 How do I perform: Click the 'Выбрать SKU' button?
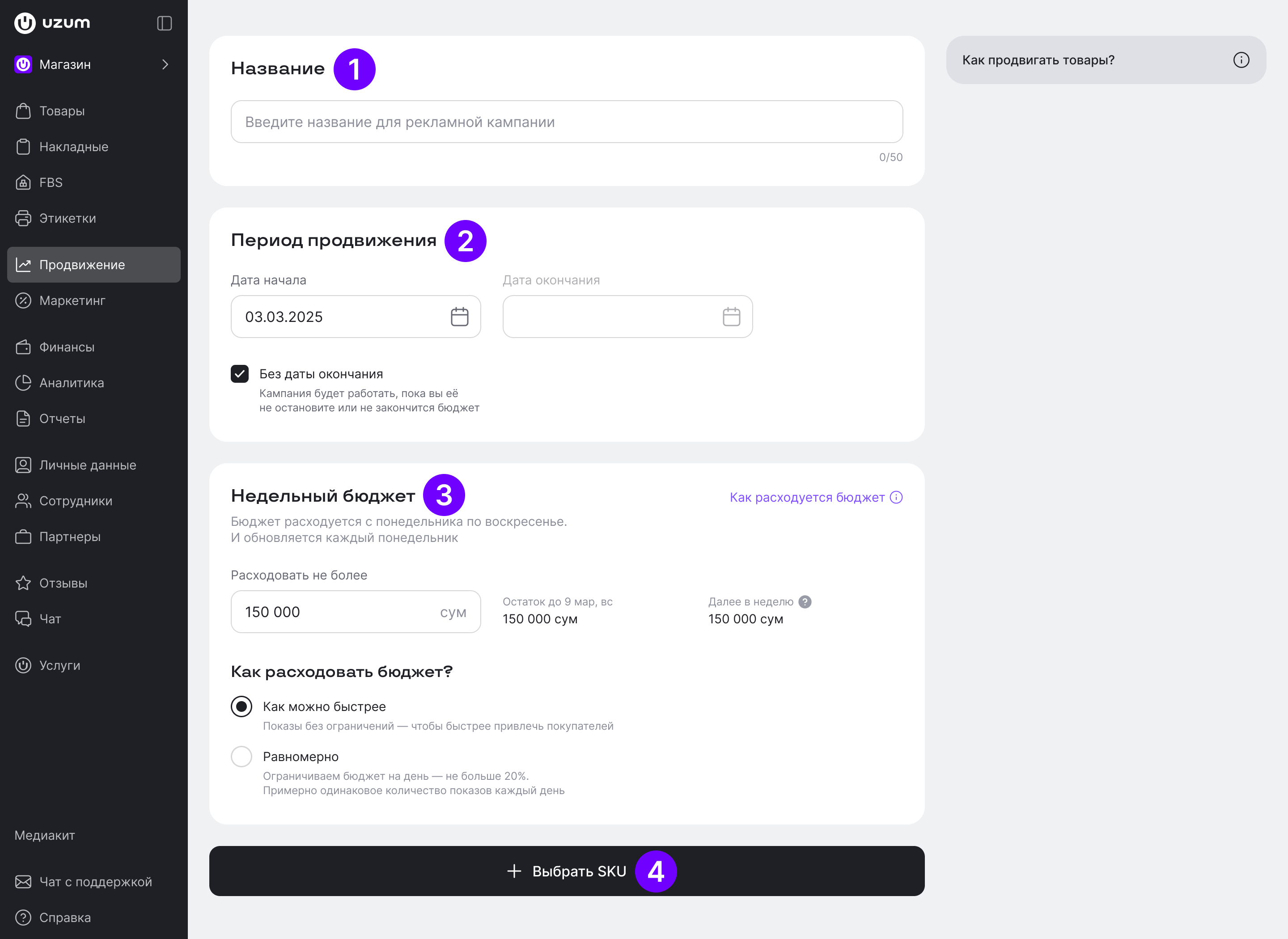[567, 871]
